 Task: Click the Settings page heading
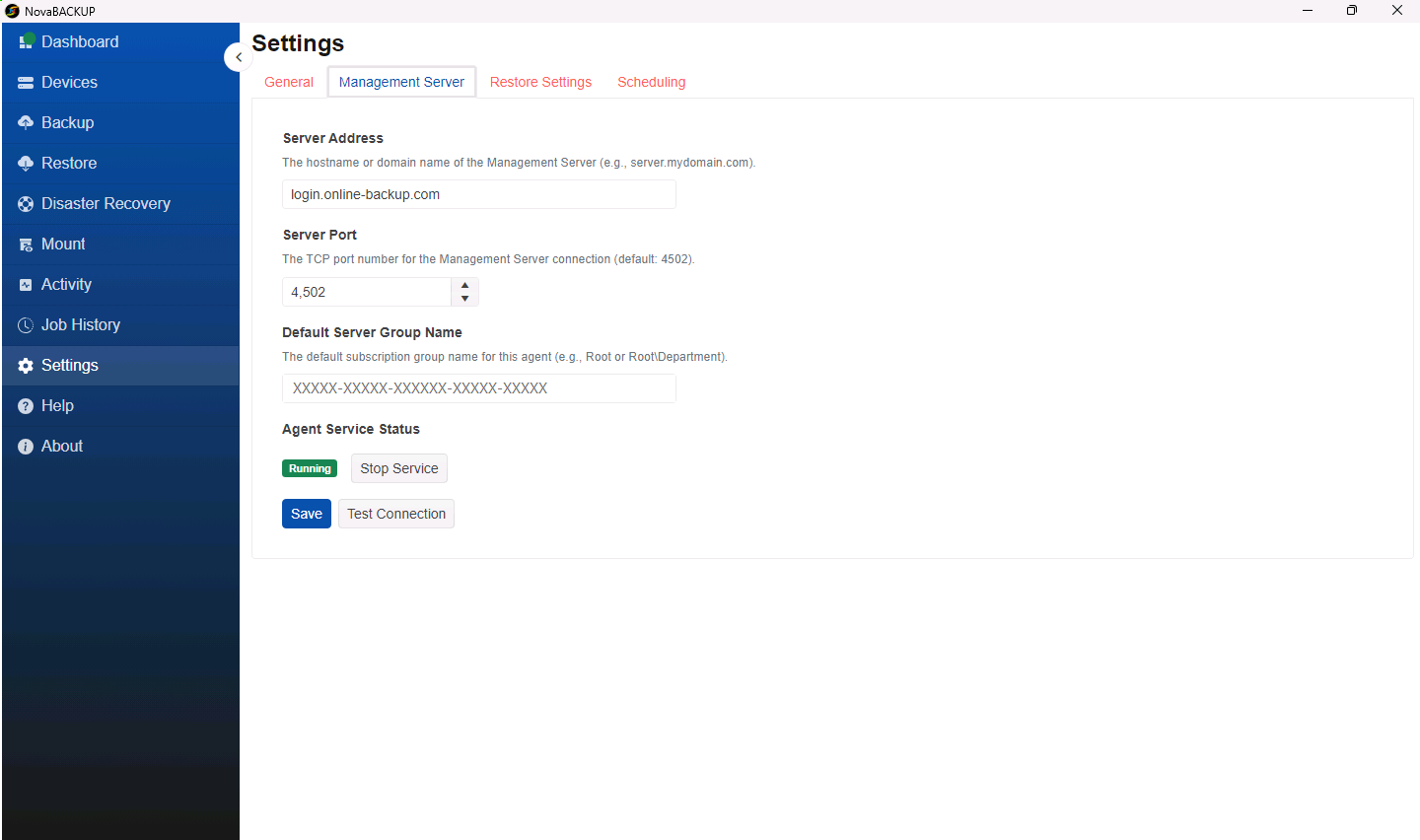pyautogui.click(x=298, y=43)
